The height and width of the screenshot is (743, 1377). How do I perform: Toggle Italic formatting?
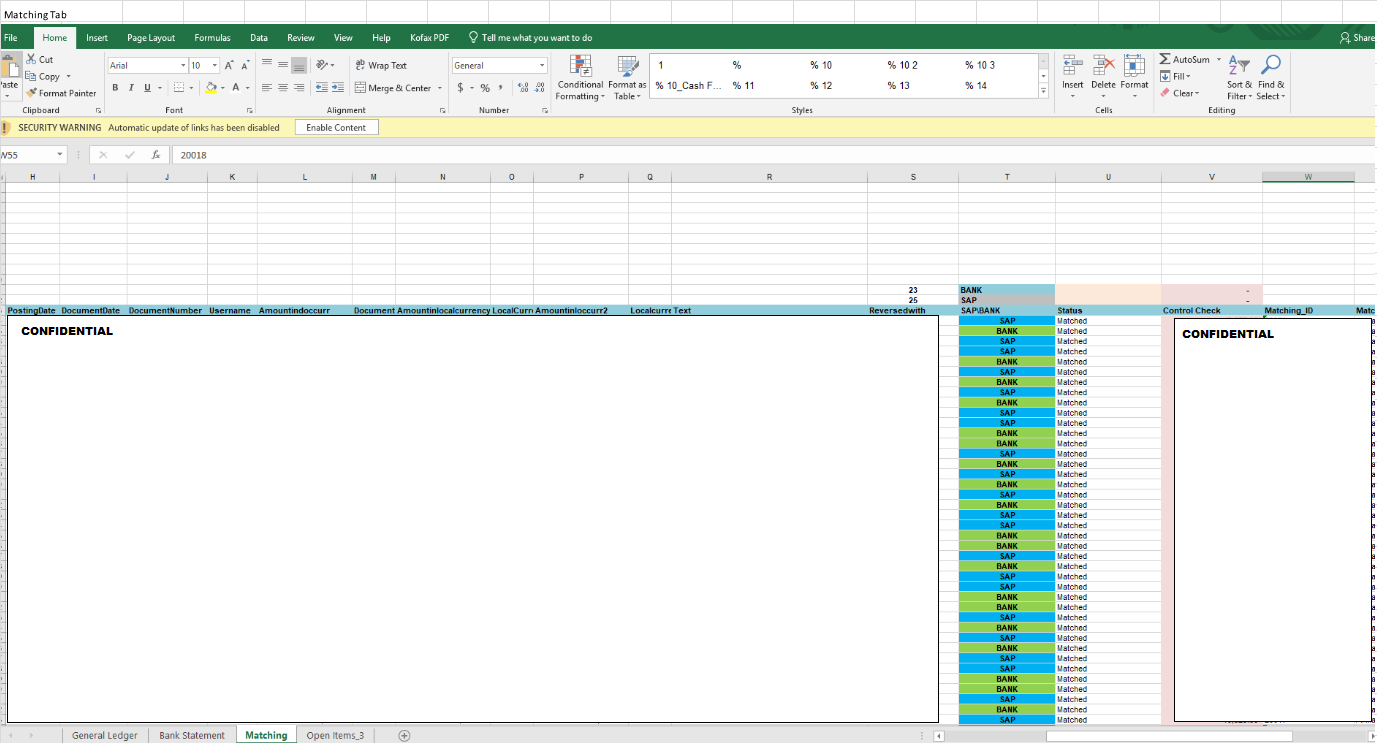(131, 88)
